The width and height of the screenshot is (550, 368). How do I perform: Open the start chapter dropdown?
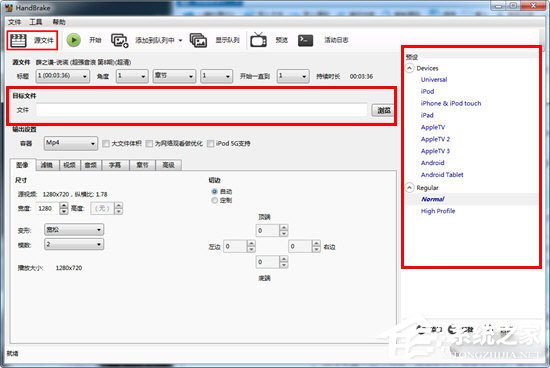pos(216,76)
